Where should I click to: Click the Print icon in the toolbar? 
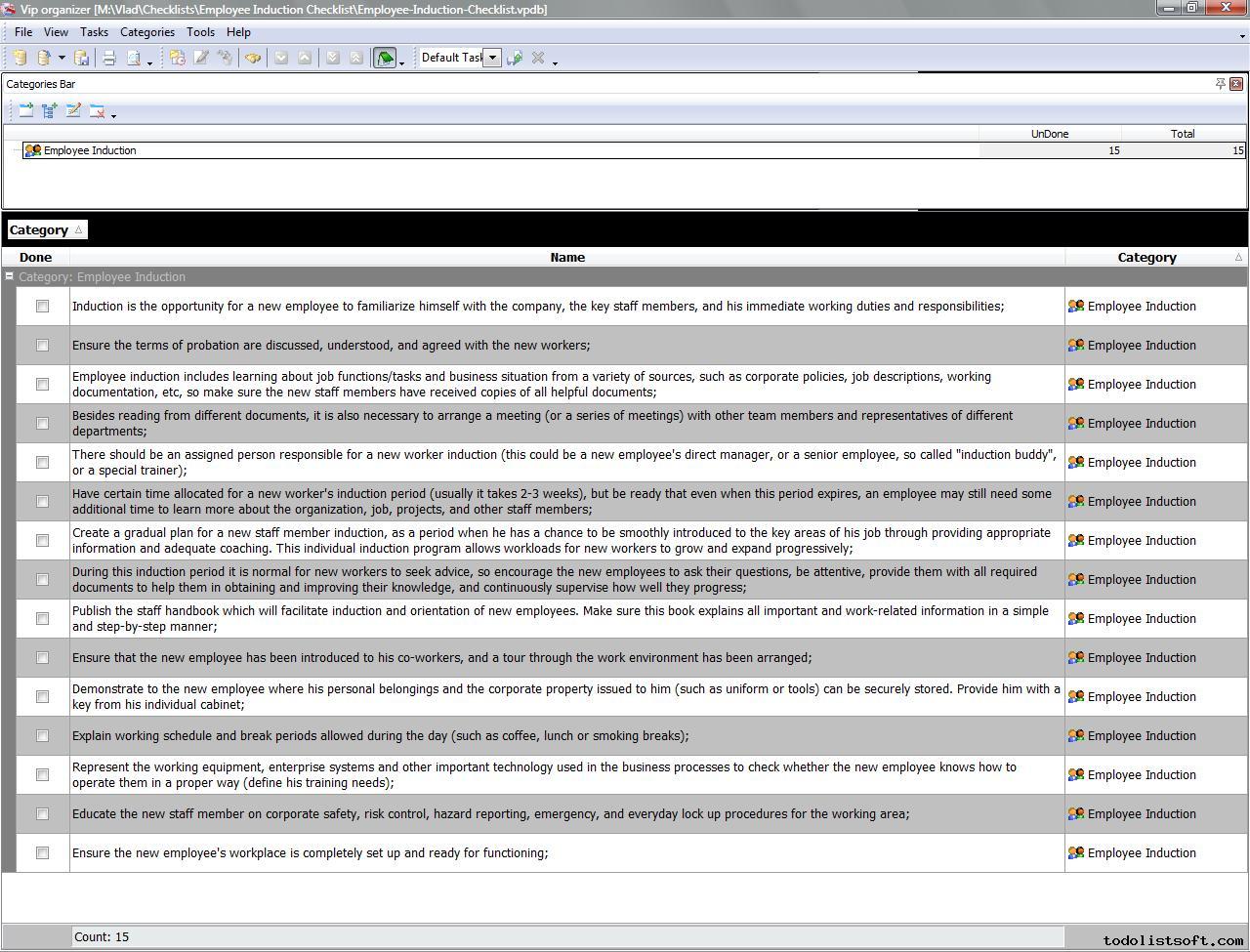[109, 58]
